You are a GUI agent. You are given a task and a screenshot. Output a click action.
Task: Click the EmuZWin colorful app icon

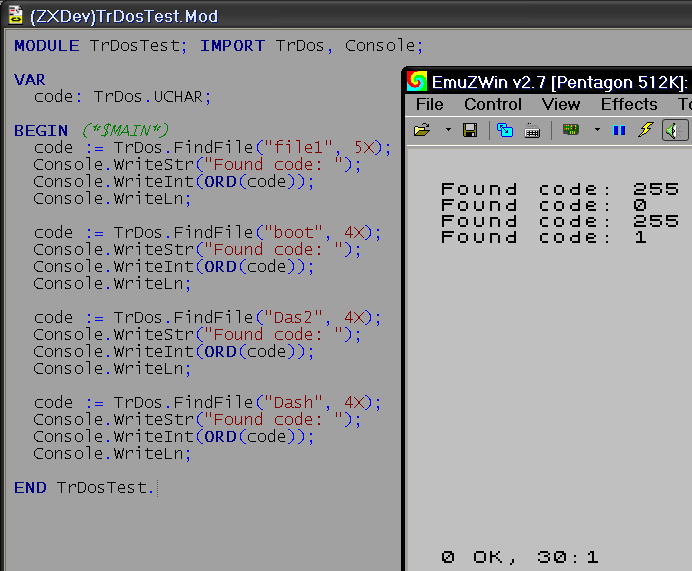coord(417,81)
